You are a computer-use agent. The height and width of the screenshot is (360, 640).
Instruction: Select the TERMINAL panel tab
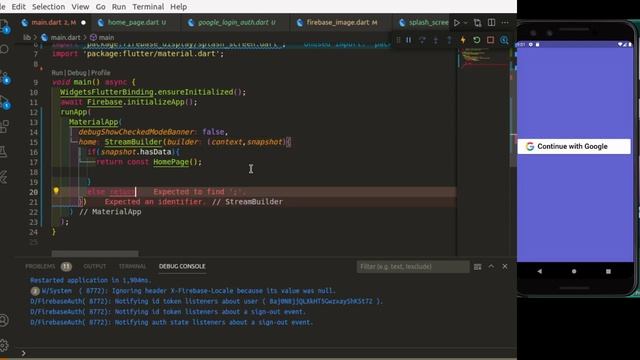(132, 267)
